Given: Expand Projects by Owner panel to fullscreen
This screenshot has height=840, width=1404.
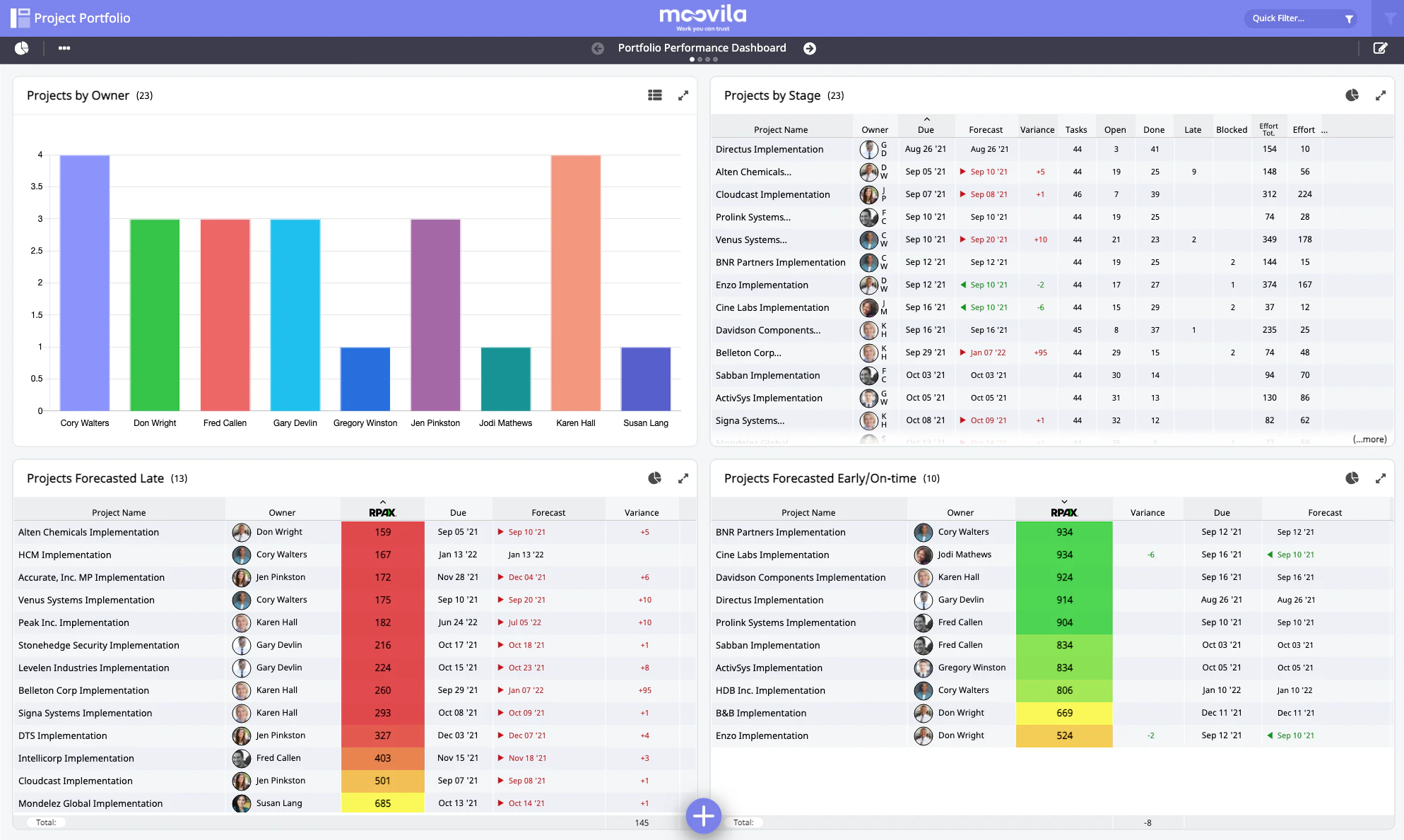Looking at the screenshot, I should coord(683,95).
